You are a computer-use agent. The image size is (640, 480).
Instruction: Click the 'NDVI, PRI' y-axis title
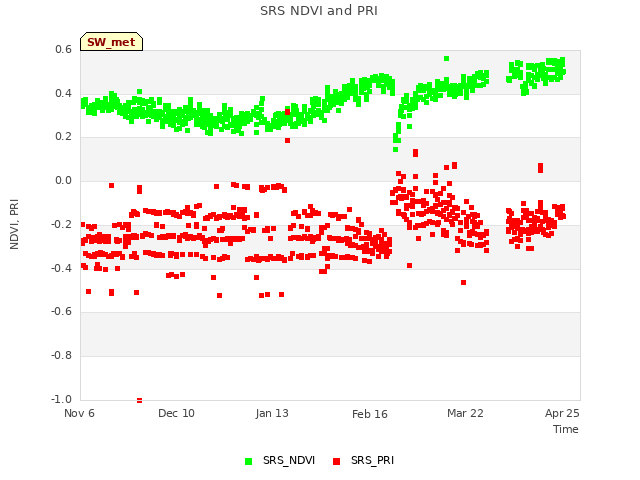(14, 224)
